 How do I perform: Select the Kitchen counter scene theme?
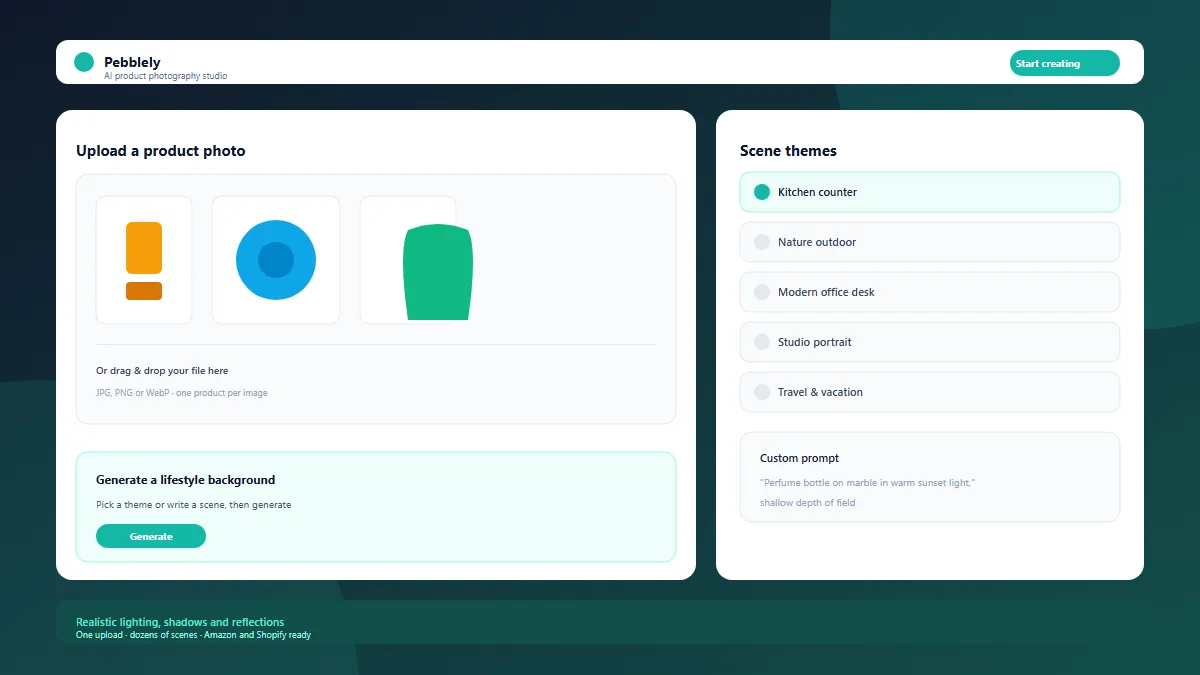(930, 192)
